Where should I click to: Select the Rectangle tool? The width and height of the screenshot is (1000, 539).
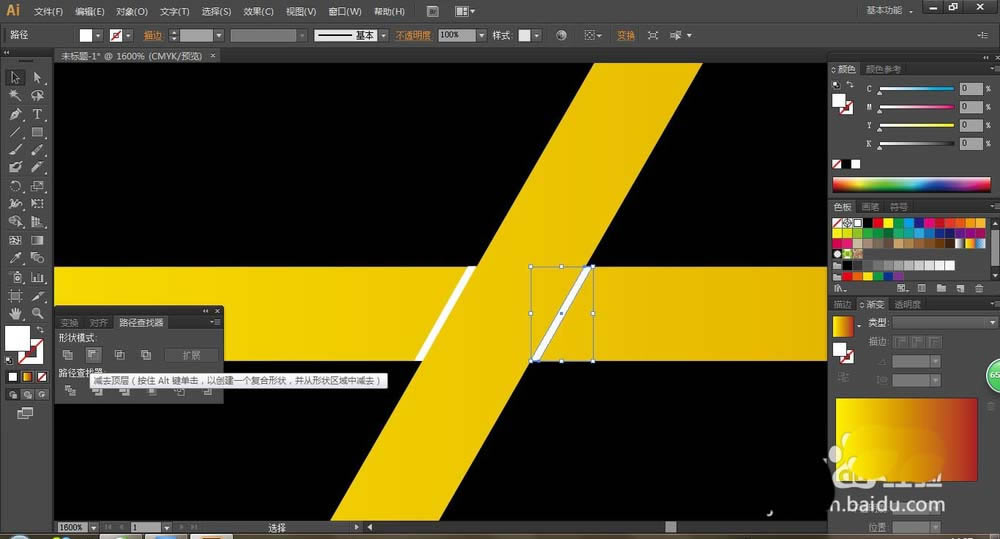[37, 132]
